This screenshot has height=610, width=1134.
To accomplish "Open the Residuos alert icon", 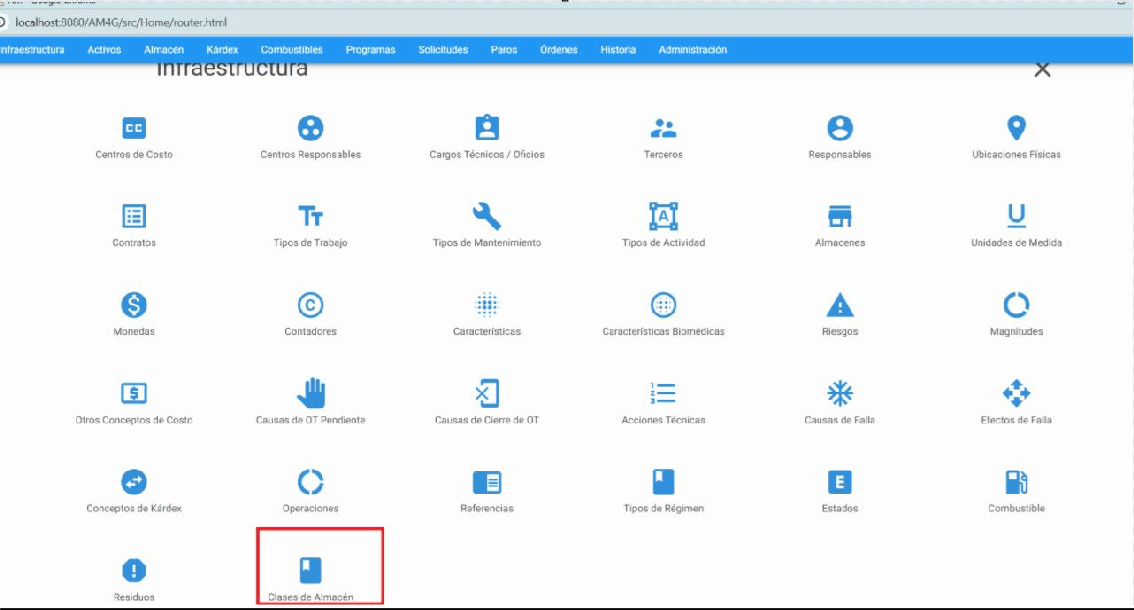I will click(x=134, y=570).
